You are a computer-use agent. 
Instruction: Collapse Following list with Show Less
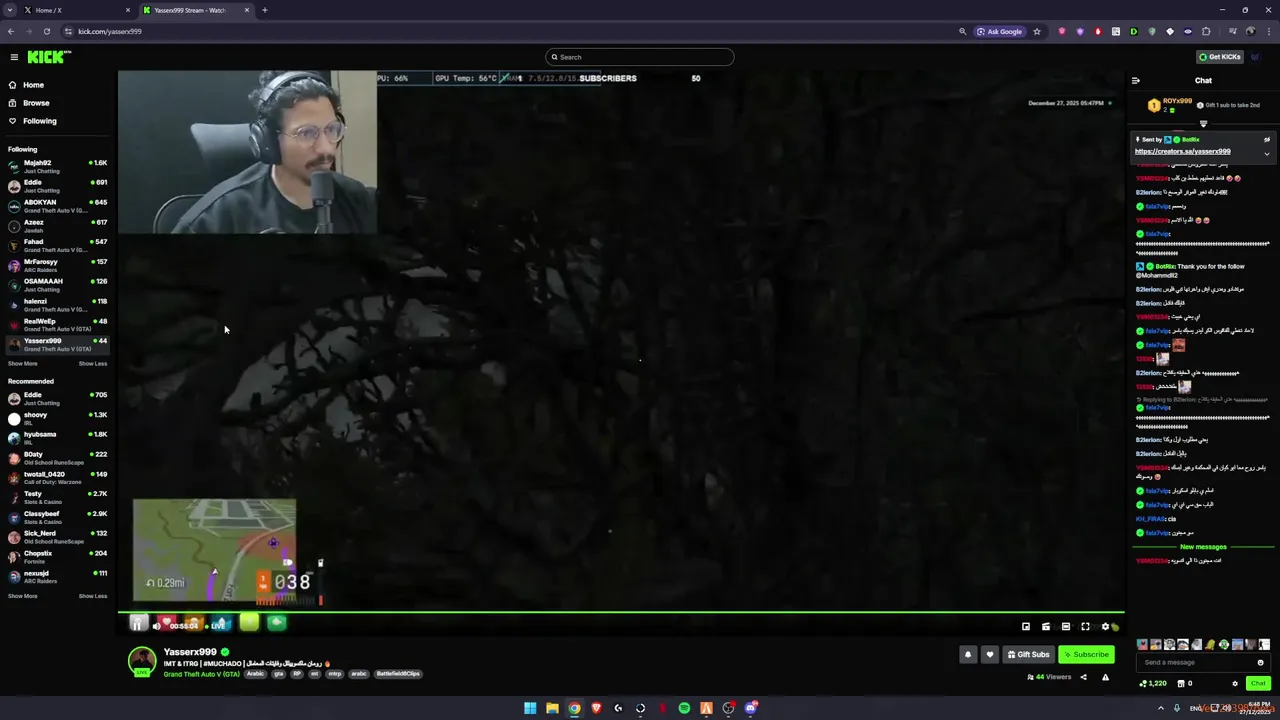[93, 364]
